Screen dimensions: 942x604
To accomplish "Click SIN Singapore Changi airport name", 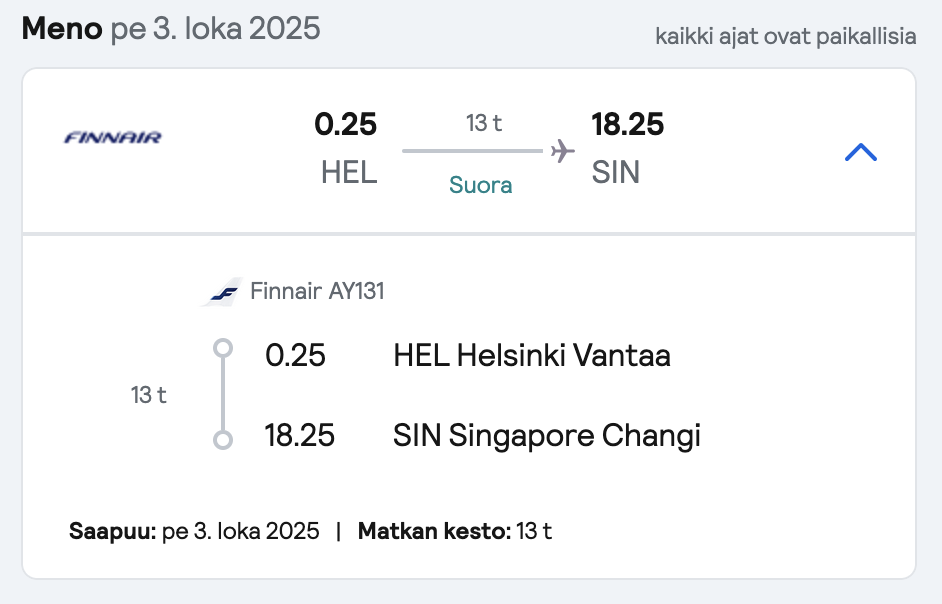I will pos(547,436).
